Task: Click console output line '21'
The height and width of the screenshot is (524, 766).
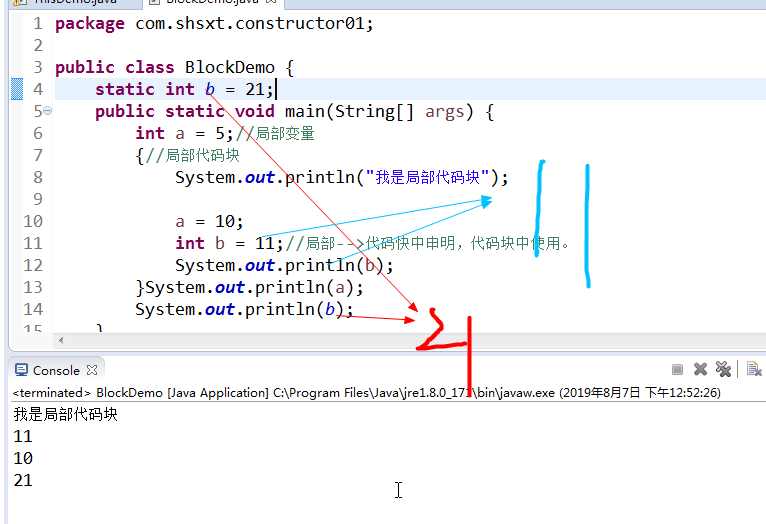Action: coord(23,480)
